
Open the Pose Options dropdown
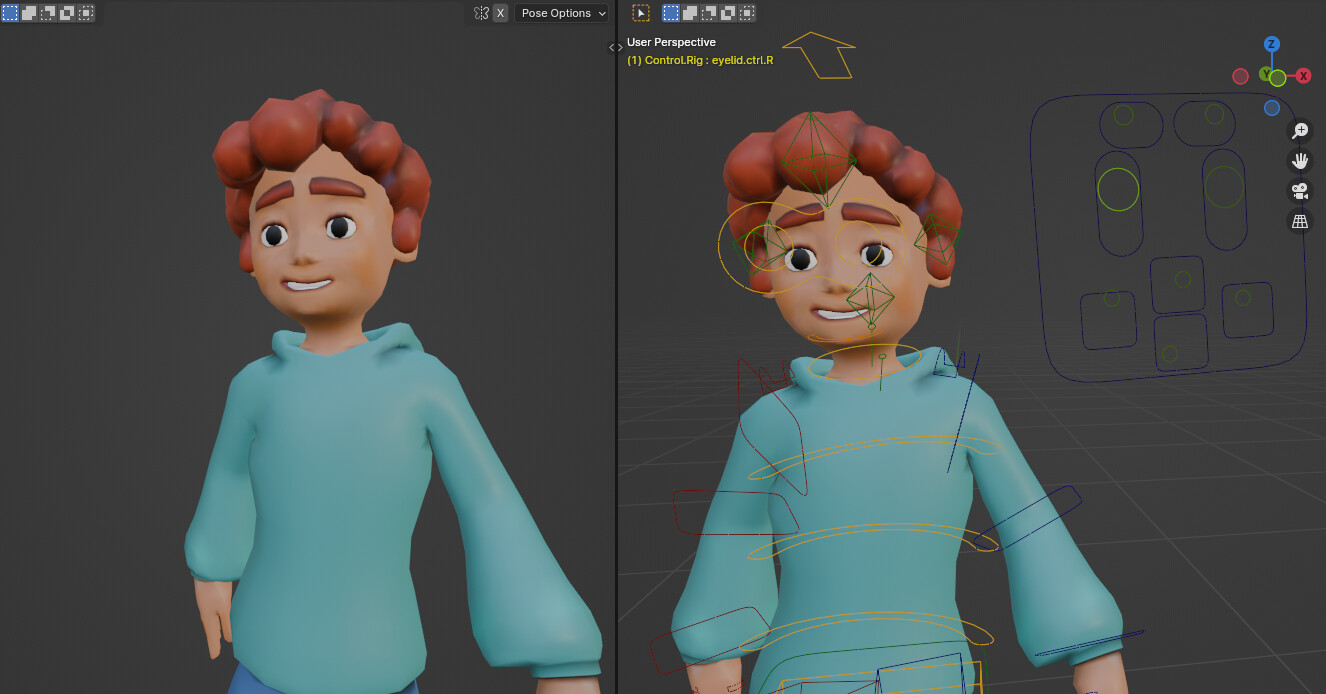(561, 12)
